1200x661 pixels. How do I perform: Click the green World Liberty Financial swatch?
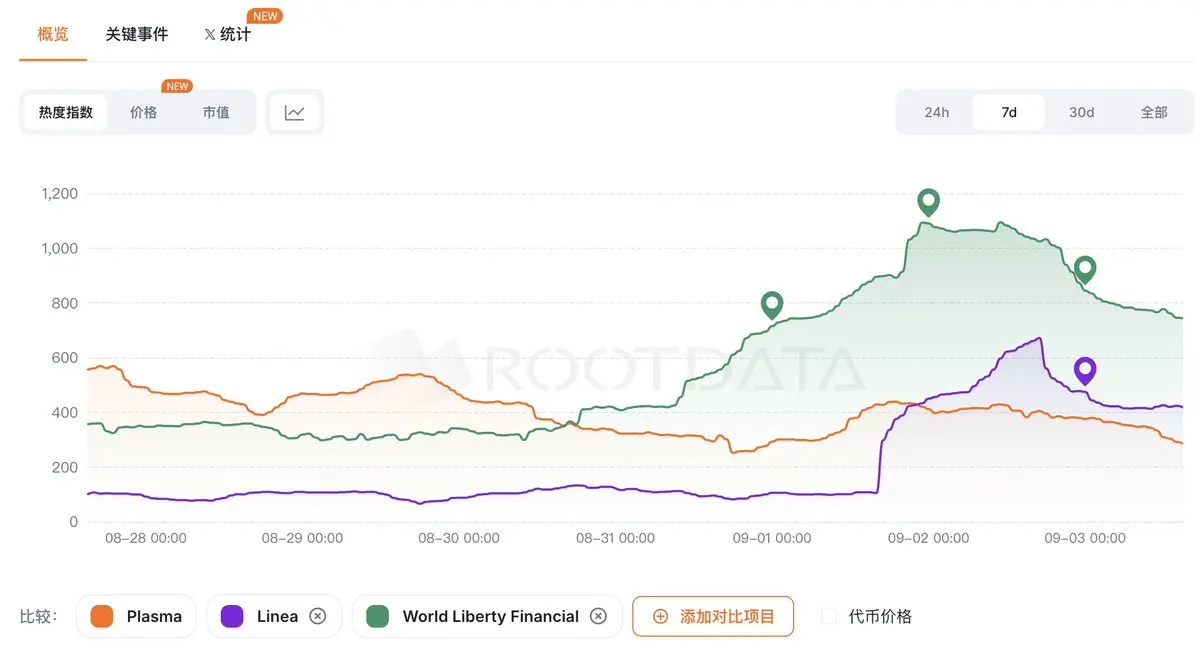coord(378,616)
